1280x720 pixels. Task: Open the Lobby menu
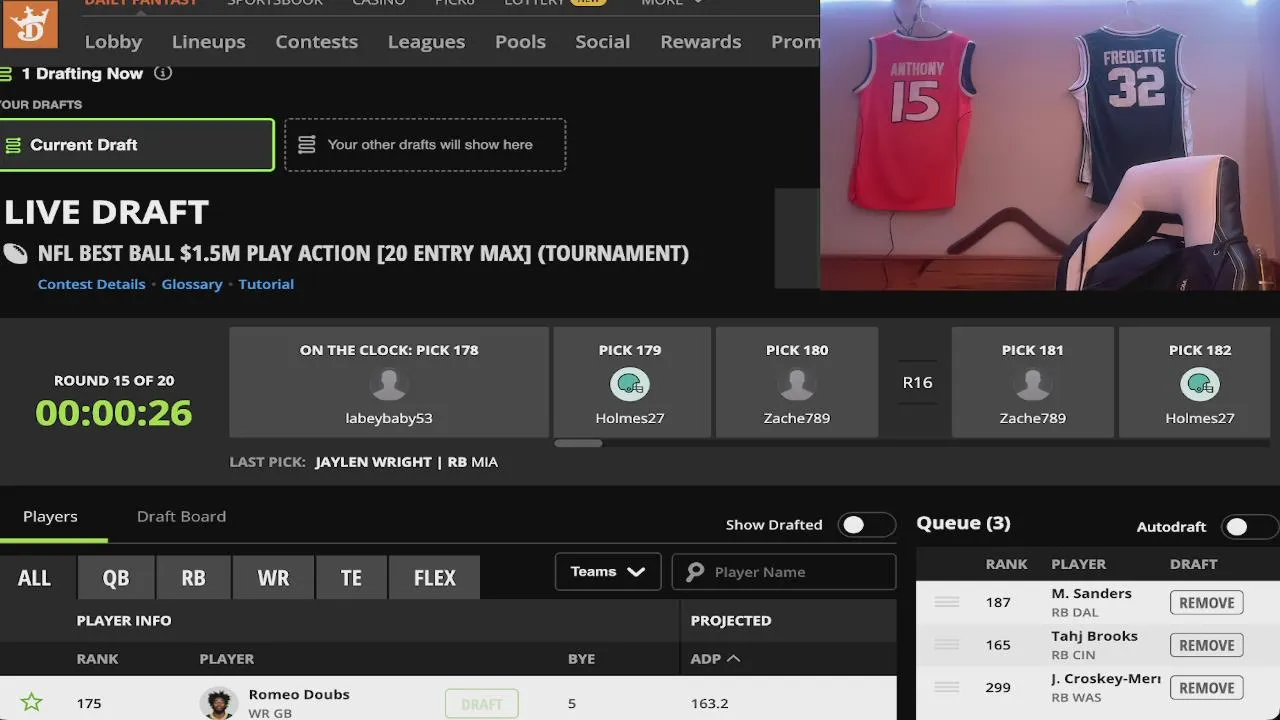pyautogui.click(x=113, y=41)
